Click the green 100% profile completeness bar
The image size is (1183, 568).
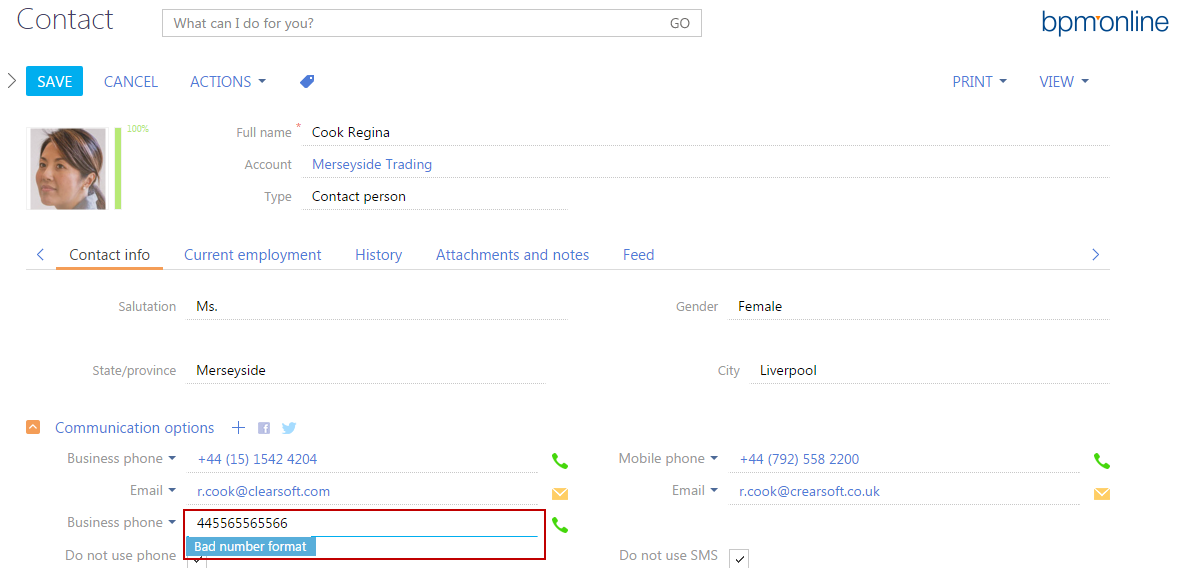(118, 168)
